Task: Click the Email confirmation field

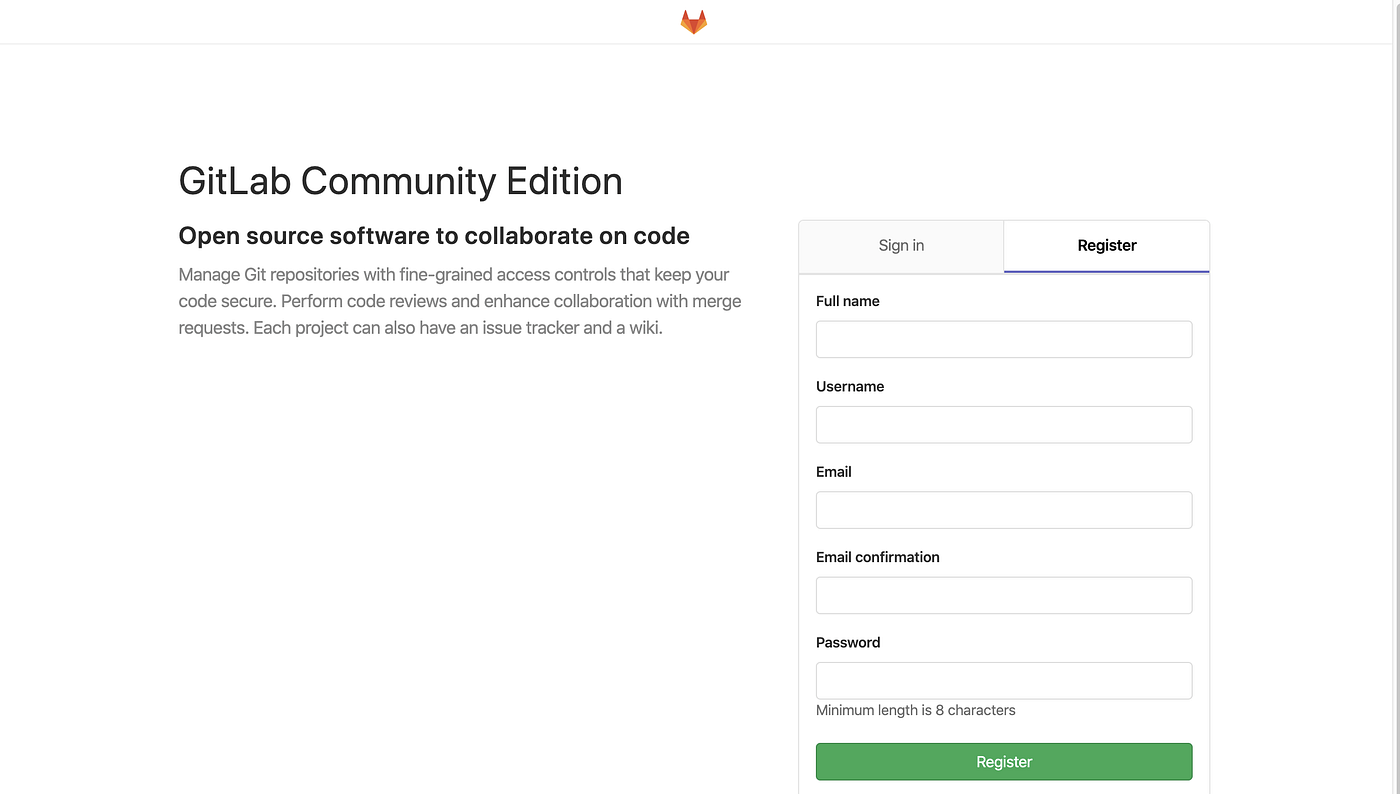Action: click(x=1004, y=595)
